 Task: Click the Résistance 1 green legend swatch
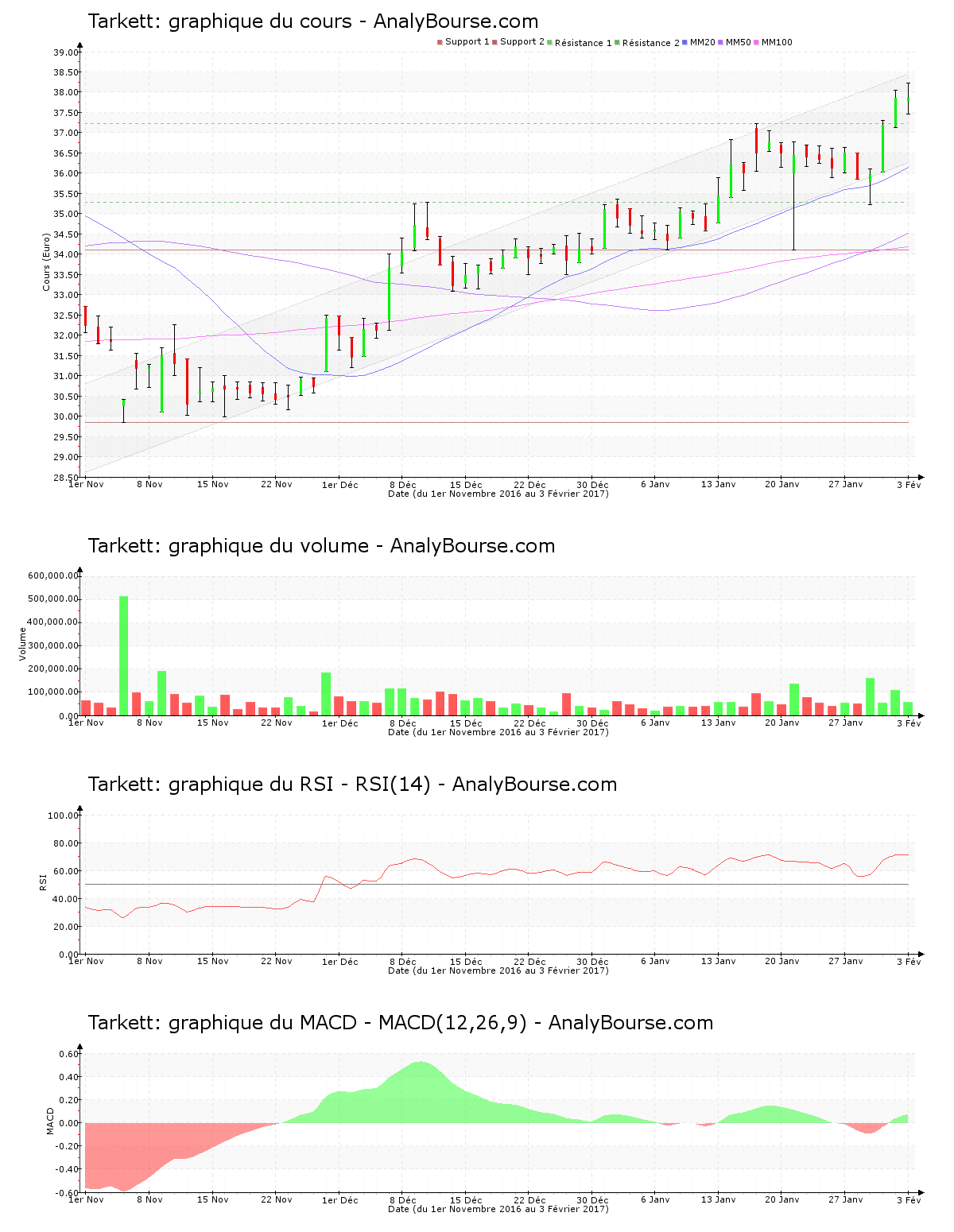(x=550, y=42)
